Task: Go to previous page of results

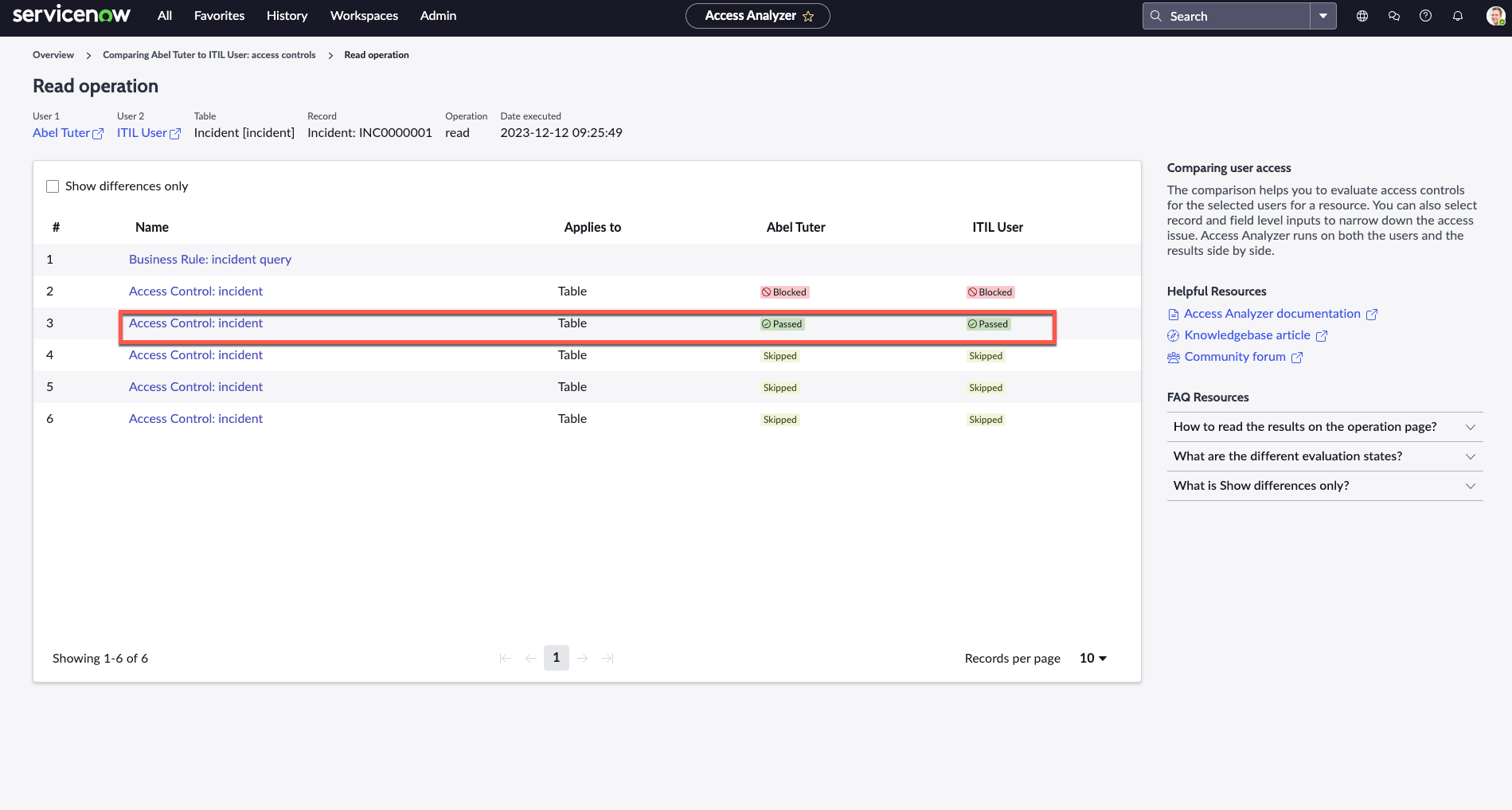Action: pos(531,658)
